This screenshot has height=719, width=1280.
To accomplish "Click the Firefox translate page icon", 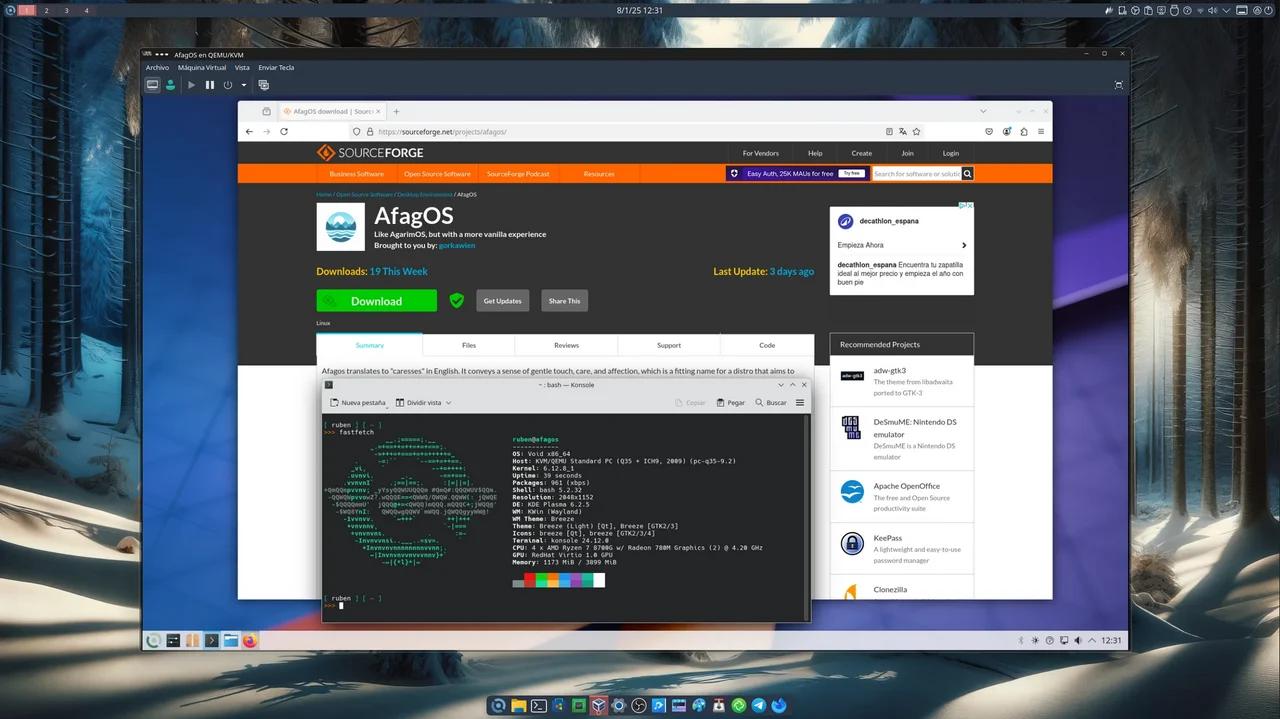I will tap(903, 131).
